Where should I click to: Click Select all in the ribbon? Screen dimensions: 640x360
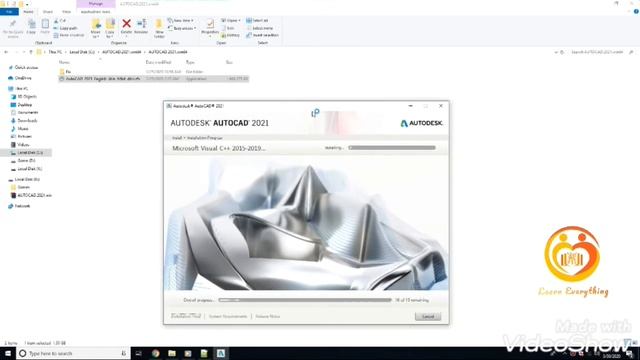257,20
